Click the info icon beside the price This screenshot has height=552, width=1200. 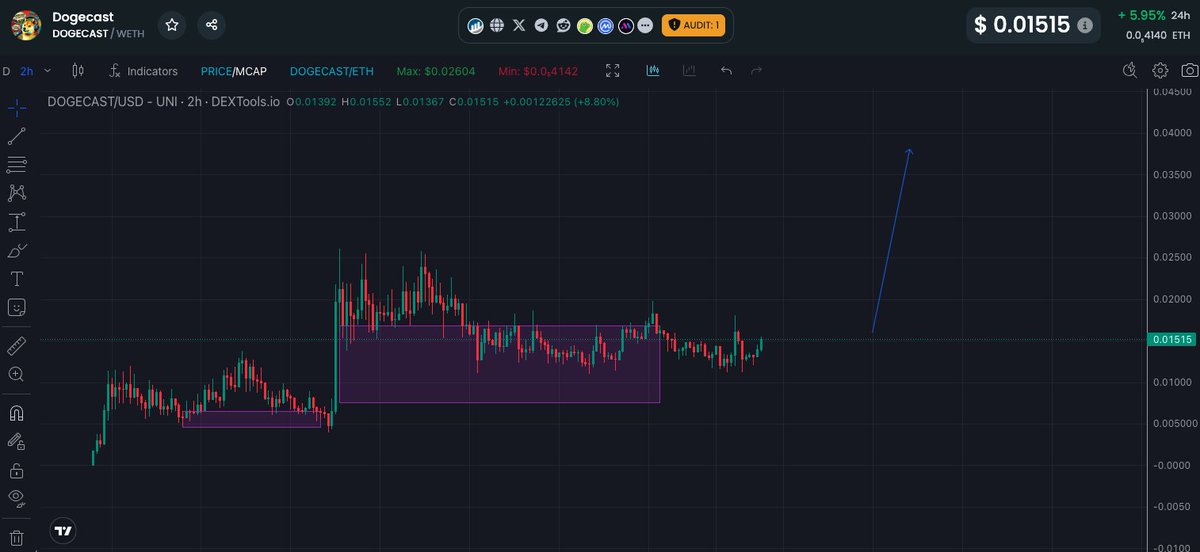click(1085, 25)
